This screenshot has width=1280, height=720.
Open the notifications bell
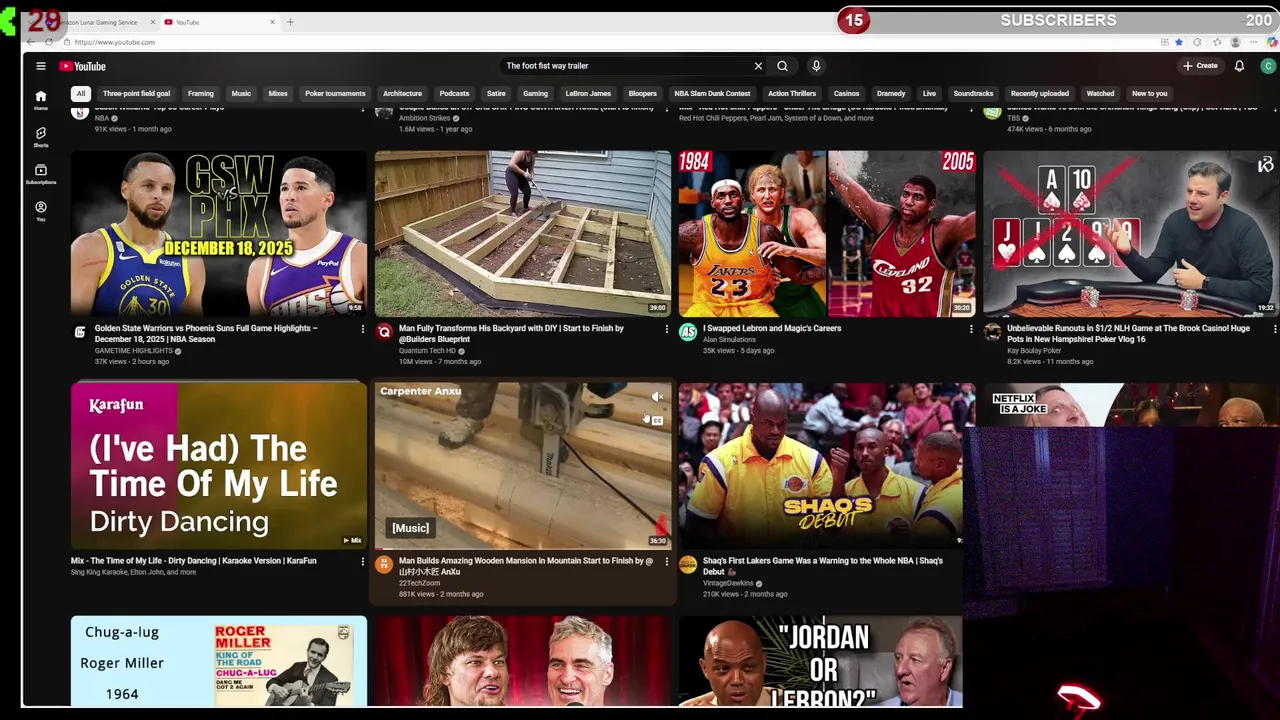click(x=1239, y=66)
